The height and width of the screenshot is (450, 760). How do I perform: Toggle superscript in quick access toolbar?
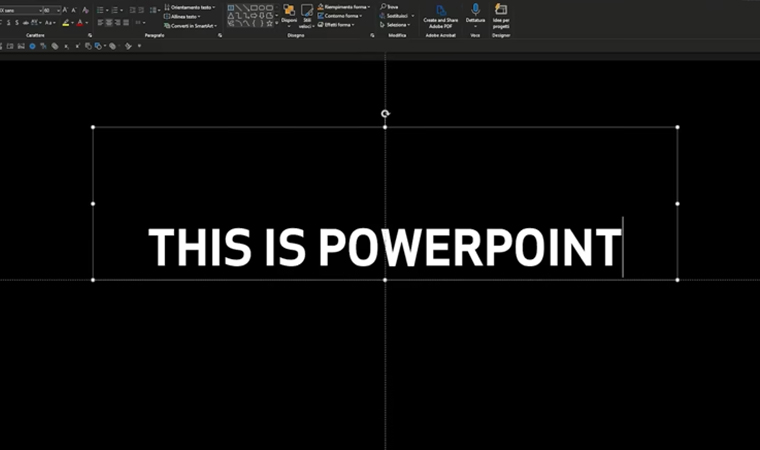pyautogui.click(x=78, y=46)
